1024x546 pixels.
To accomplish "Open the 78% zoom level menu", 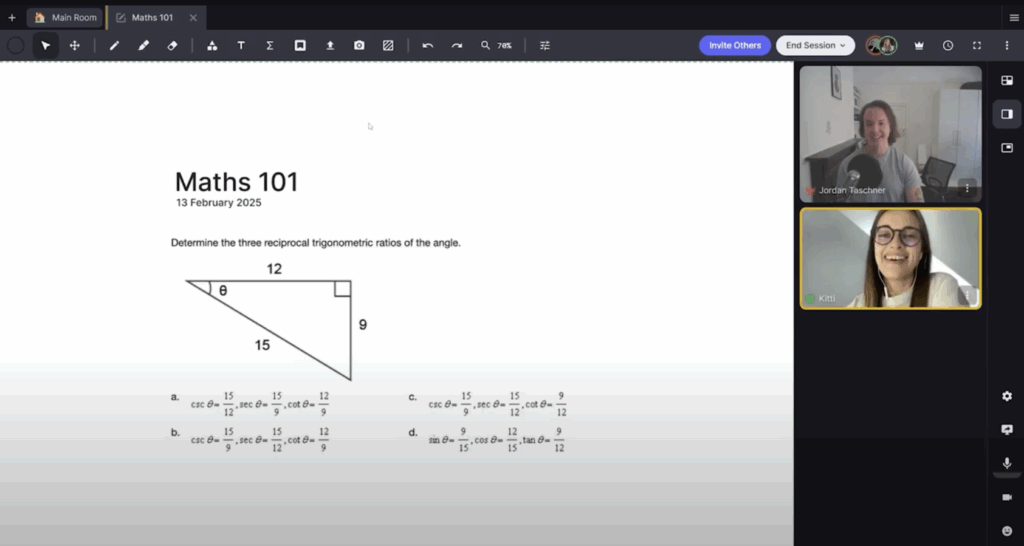I will (497, 46).
